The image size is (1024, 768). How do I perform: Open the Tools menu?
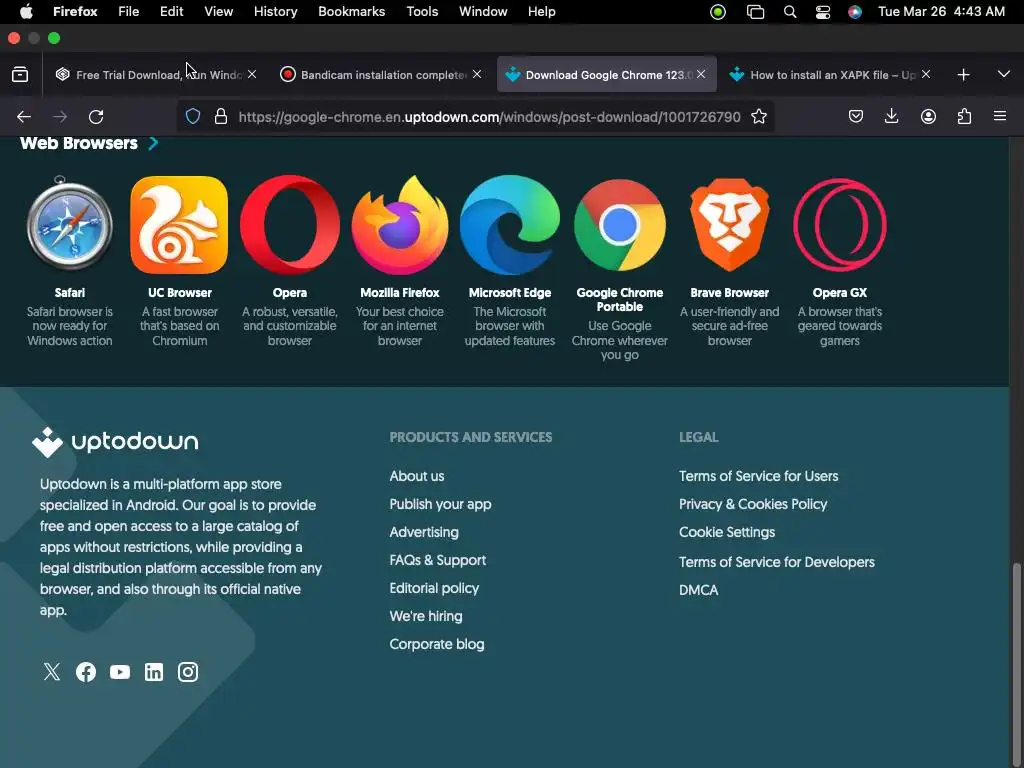(x=422, y=12)
